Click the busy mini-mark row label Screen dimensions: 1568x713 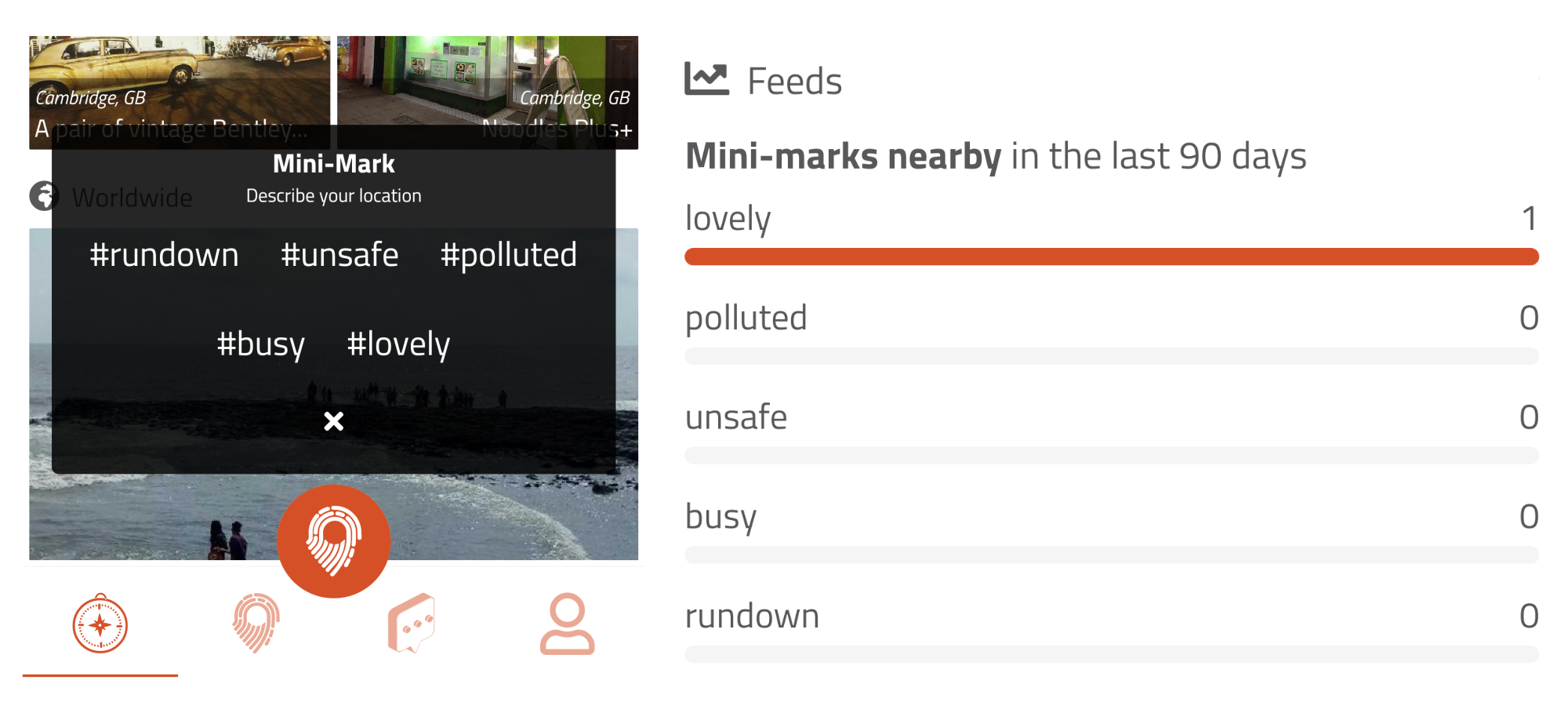(x=720, y=518)
